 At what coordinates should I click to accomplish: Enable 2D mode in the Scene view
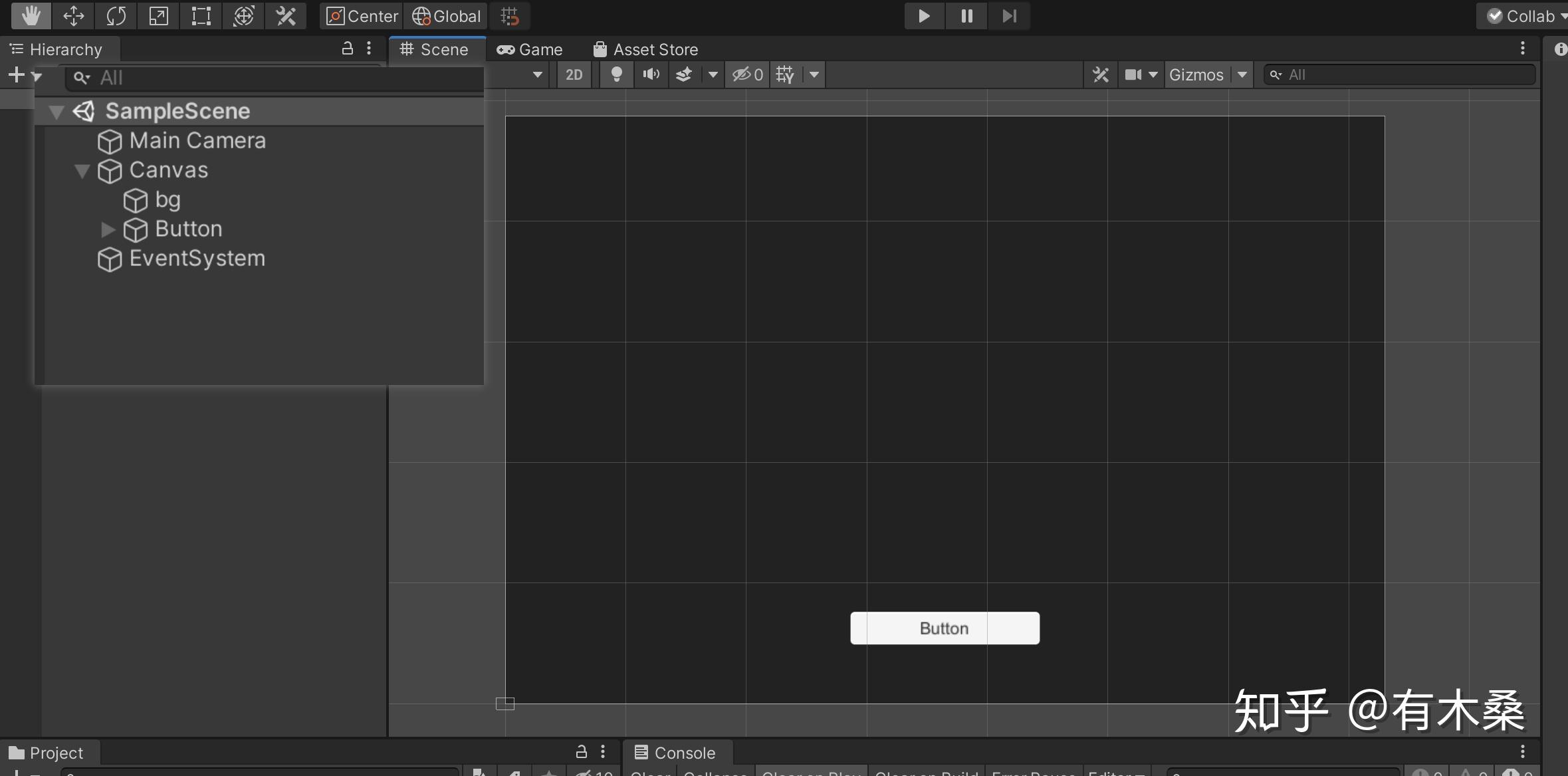(574, 74)
